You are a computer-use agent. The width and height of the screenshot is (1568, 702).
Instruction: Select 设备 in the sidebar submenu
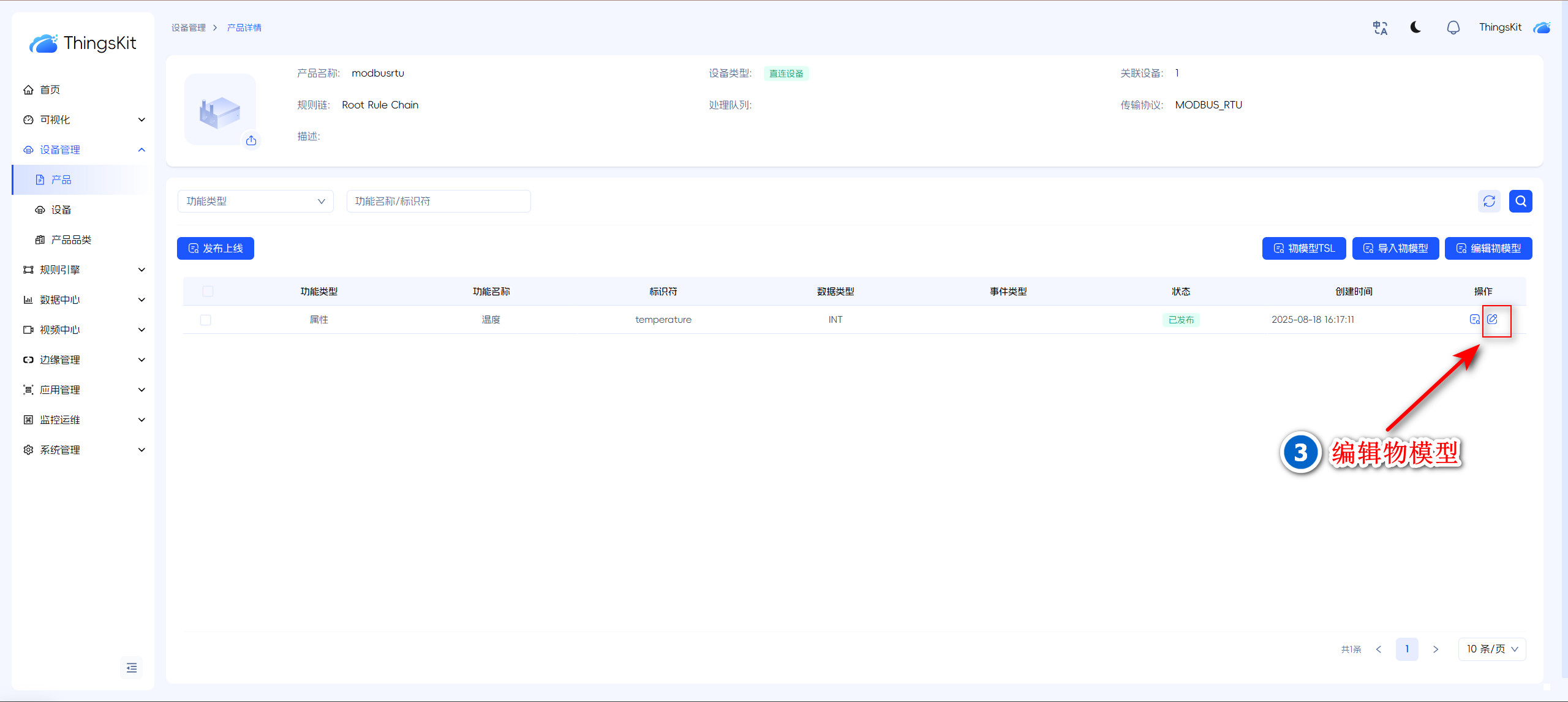[61, 209]
